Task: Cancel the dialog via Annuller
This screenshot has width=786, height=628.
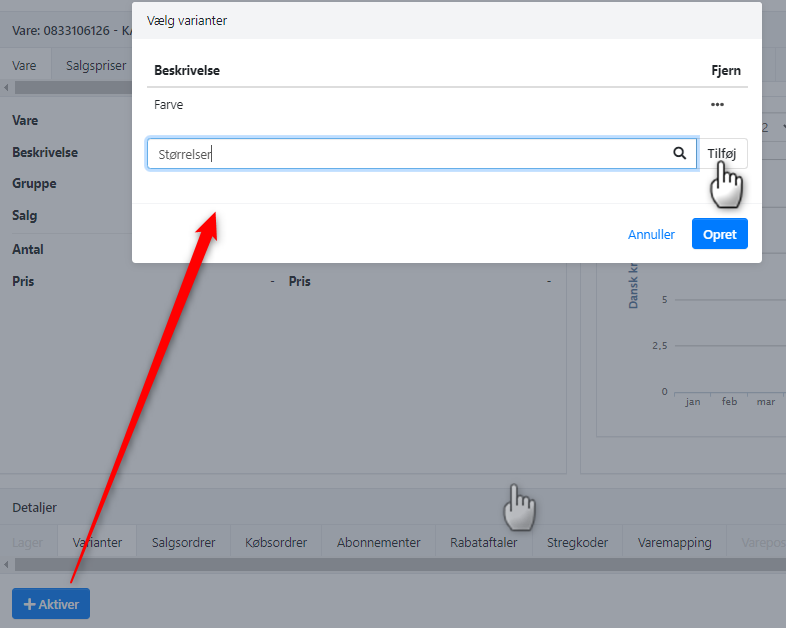Action: [651, 234]
